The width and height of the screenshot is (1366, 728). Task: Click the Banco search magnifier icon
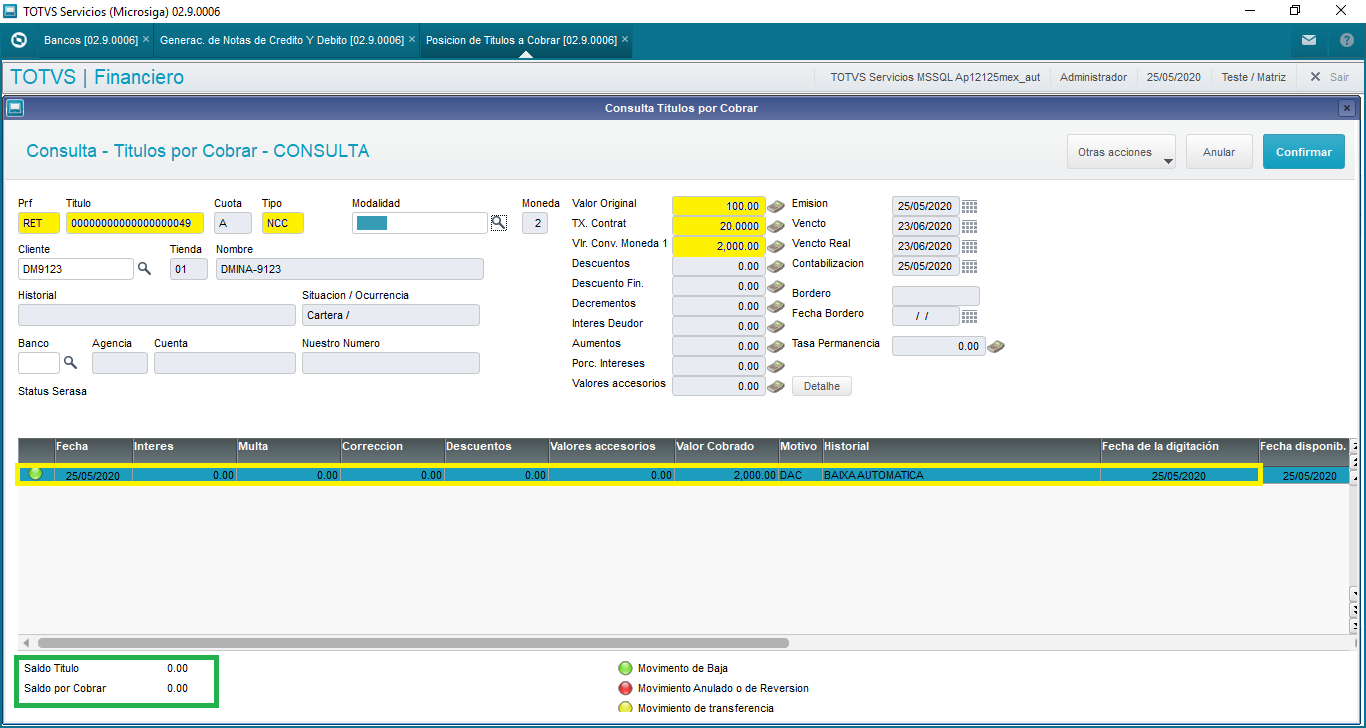70,362
